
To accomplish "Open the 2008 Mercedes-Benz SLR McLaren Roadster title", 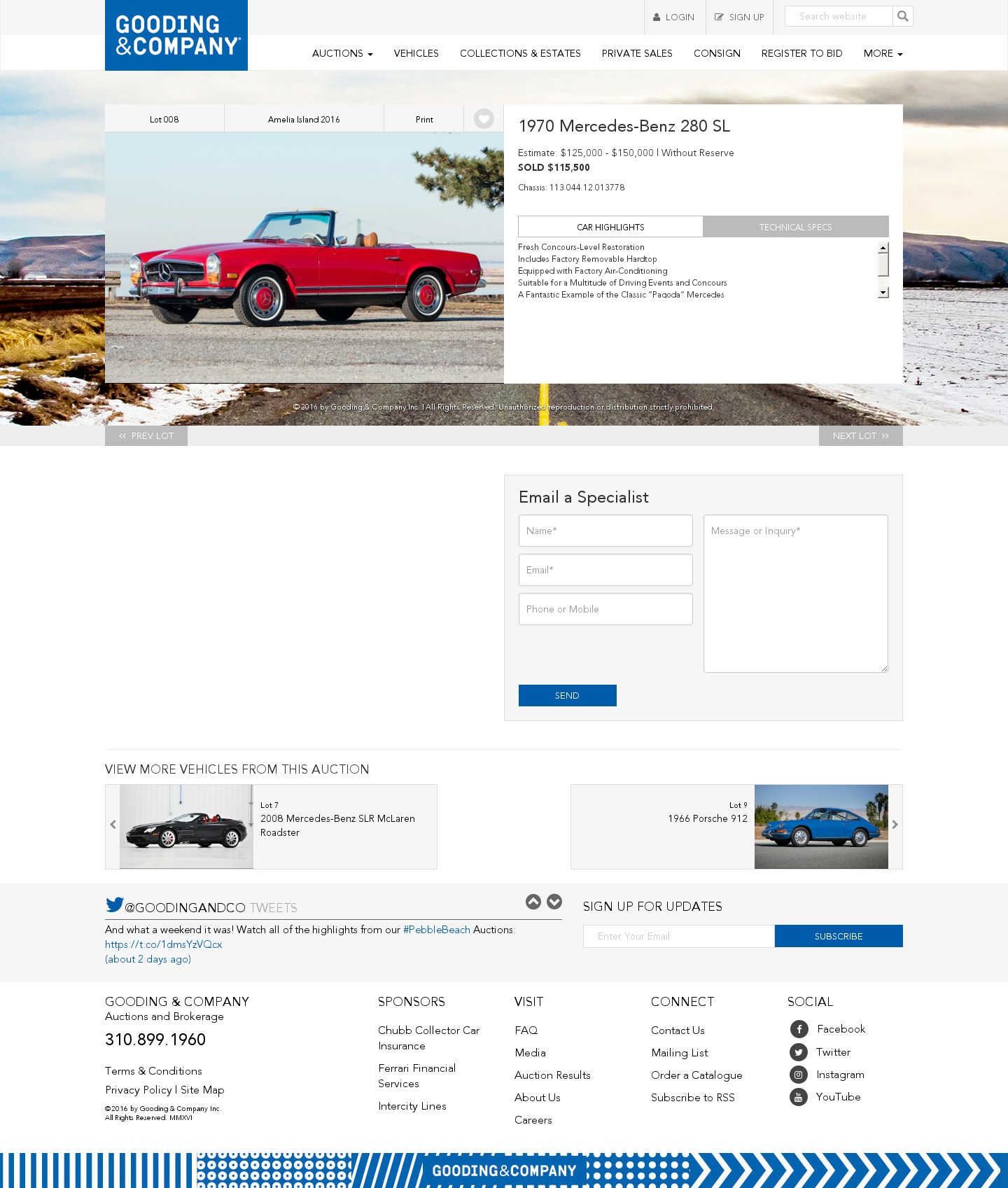I will tap(337, 825).
